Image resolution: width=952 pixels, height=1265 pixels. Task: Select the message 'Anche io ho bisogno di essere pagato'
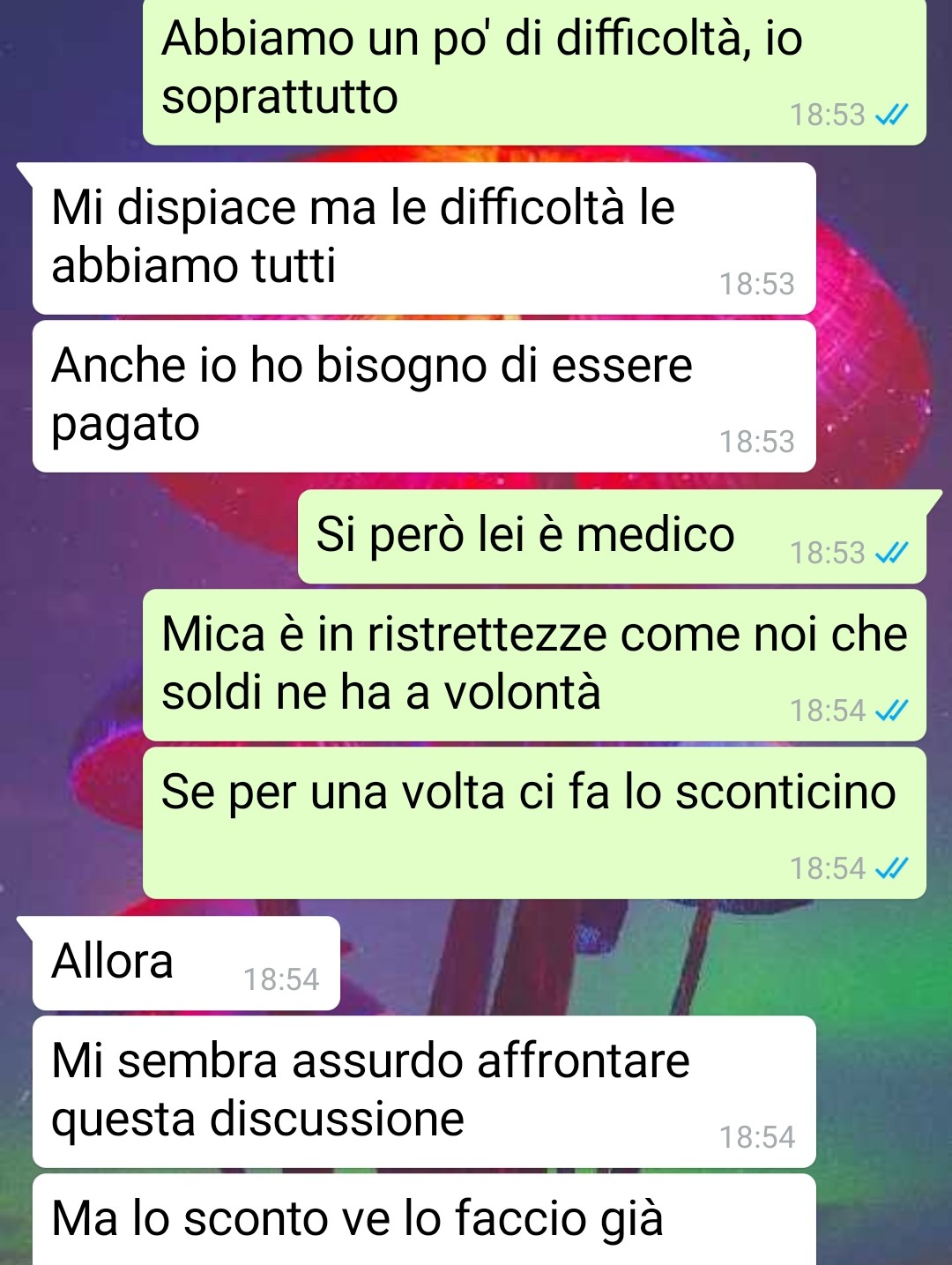coord(424,396)
